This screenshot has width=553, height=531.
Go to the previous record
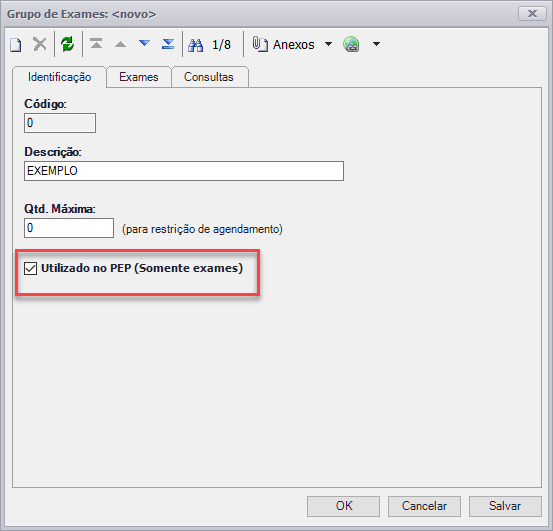click(x=120, y=44)
